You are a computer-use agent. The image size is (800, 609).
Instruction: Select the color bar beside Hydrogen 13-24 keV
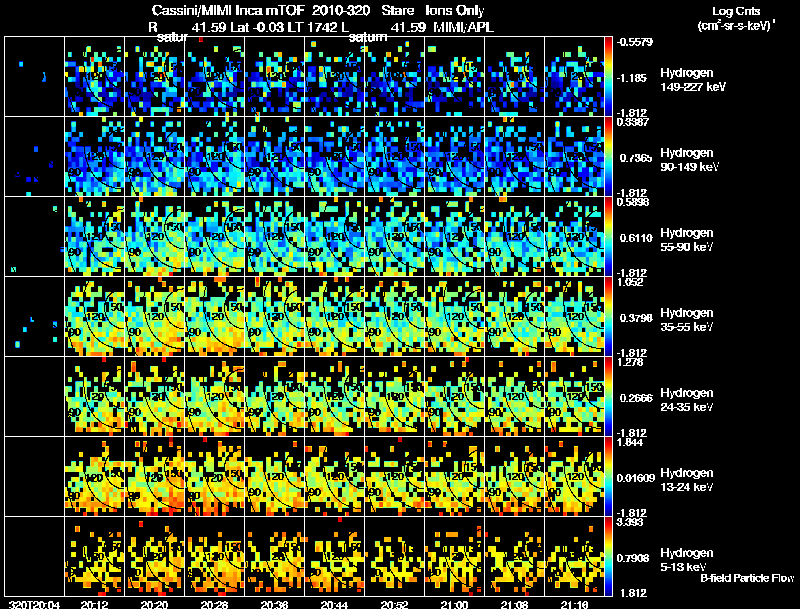click(608, 476)
